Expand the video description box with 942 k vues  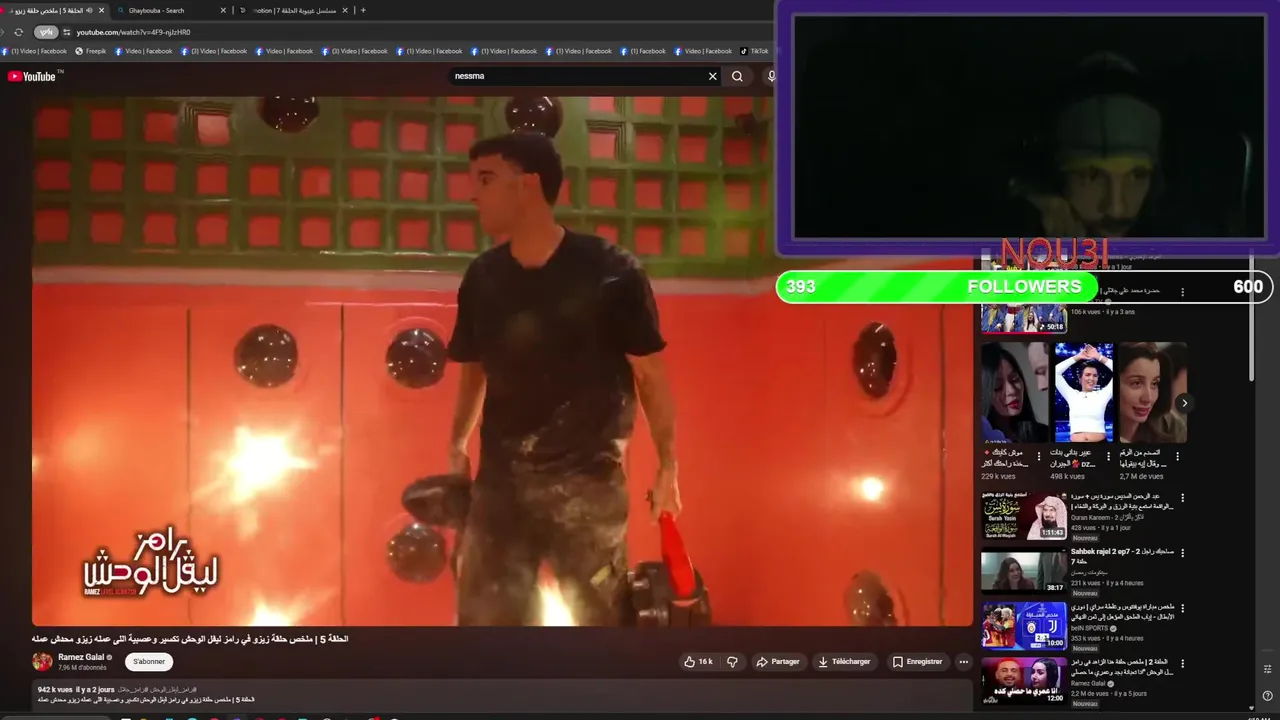coord(502,696)
